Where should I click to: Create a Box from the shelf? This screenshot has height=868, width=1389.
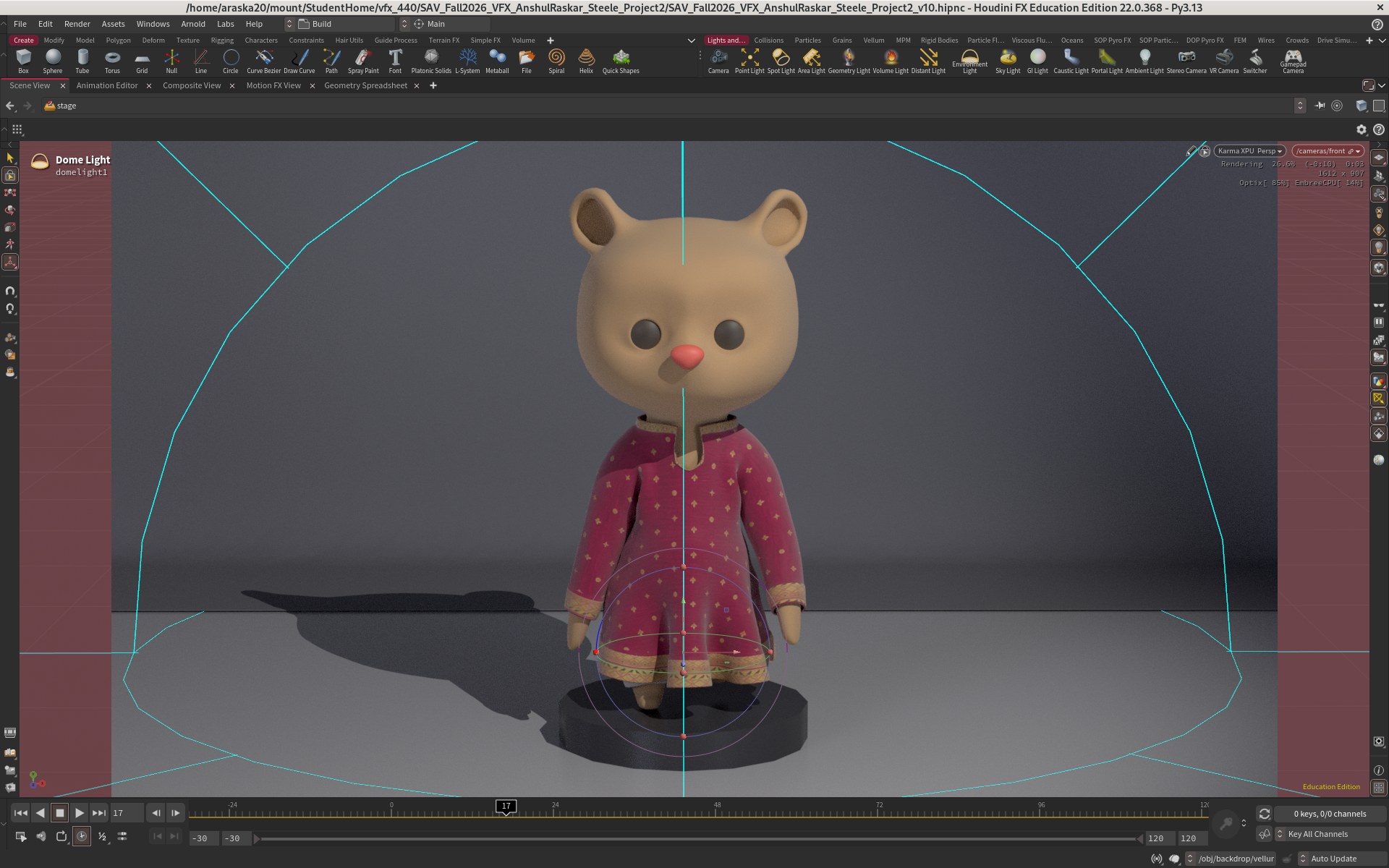(23, 61)
